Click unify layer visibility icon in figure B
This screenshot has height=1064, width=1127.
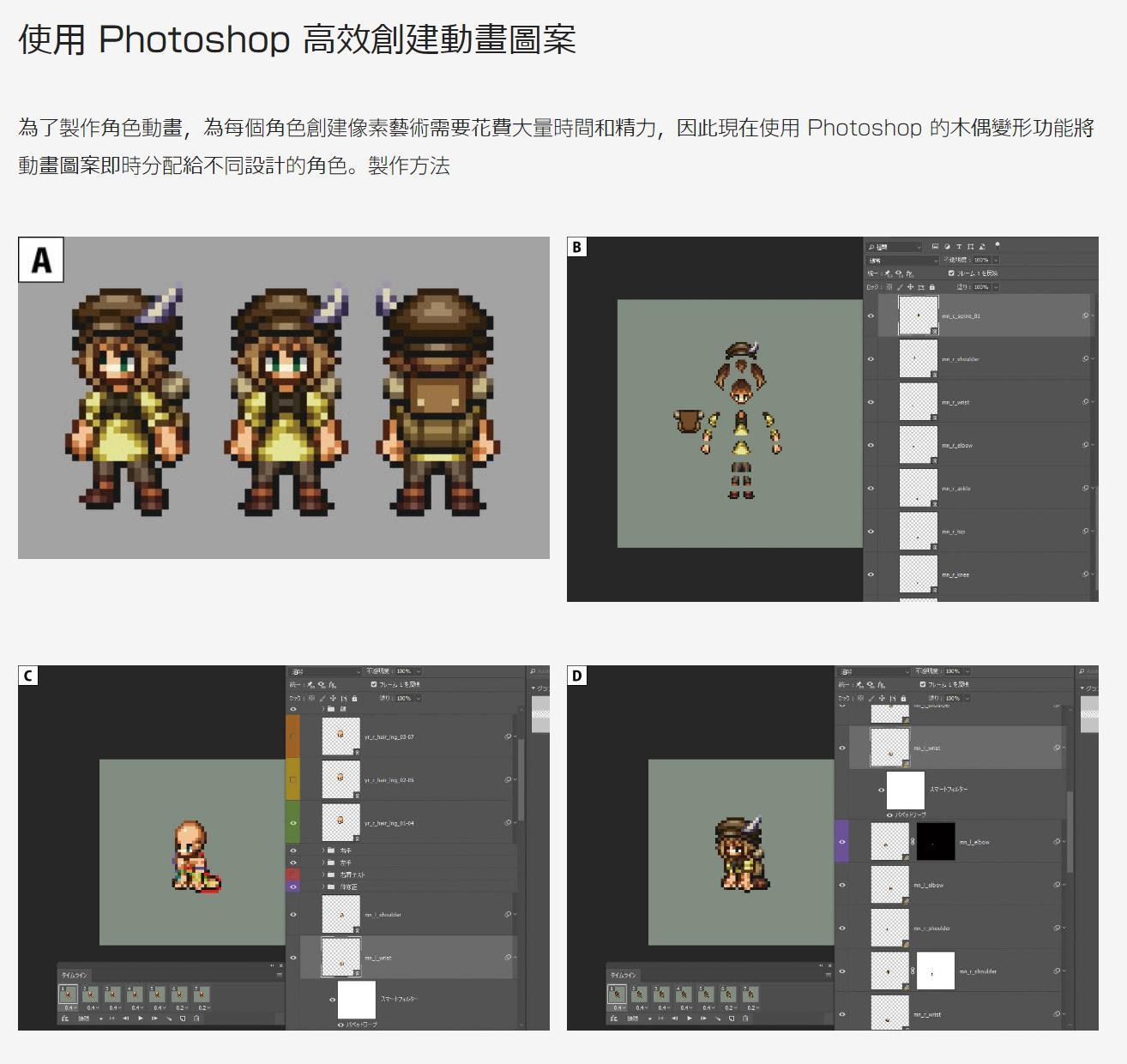point(899,274)
